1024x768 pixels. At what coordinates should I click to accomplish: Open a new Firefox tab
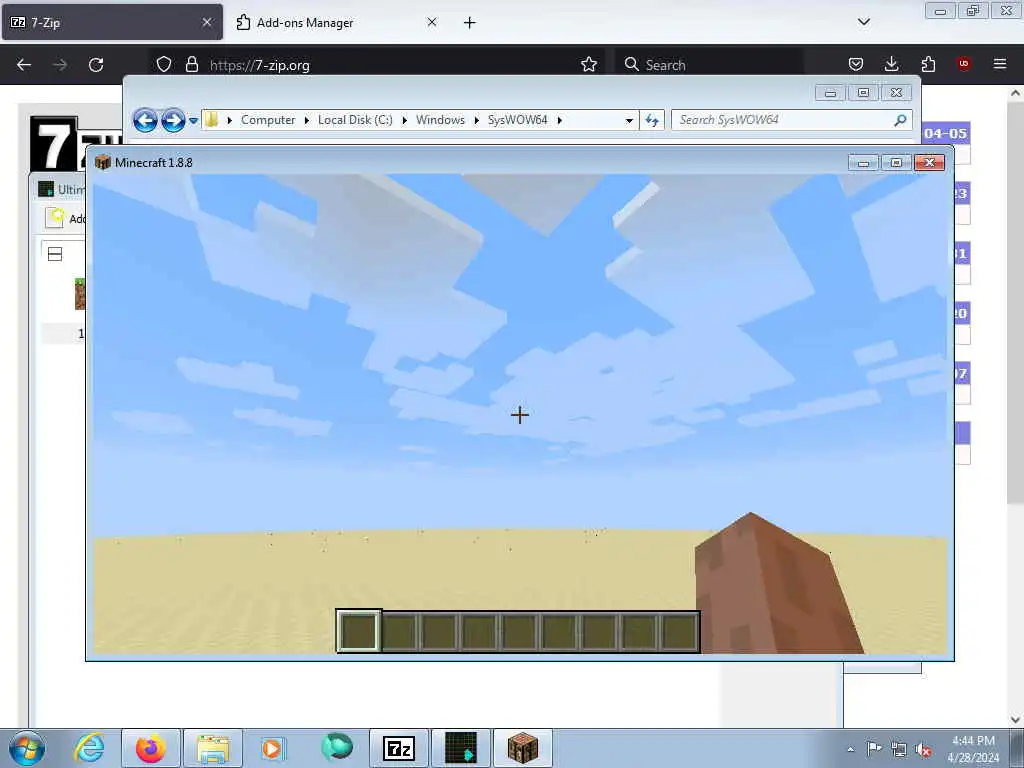(469, 23)
